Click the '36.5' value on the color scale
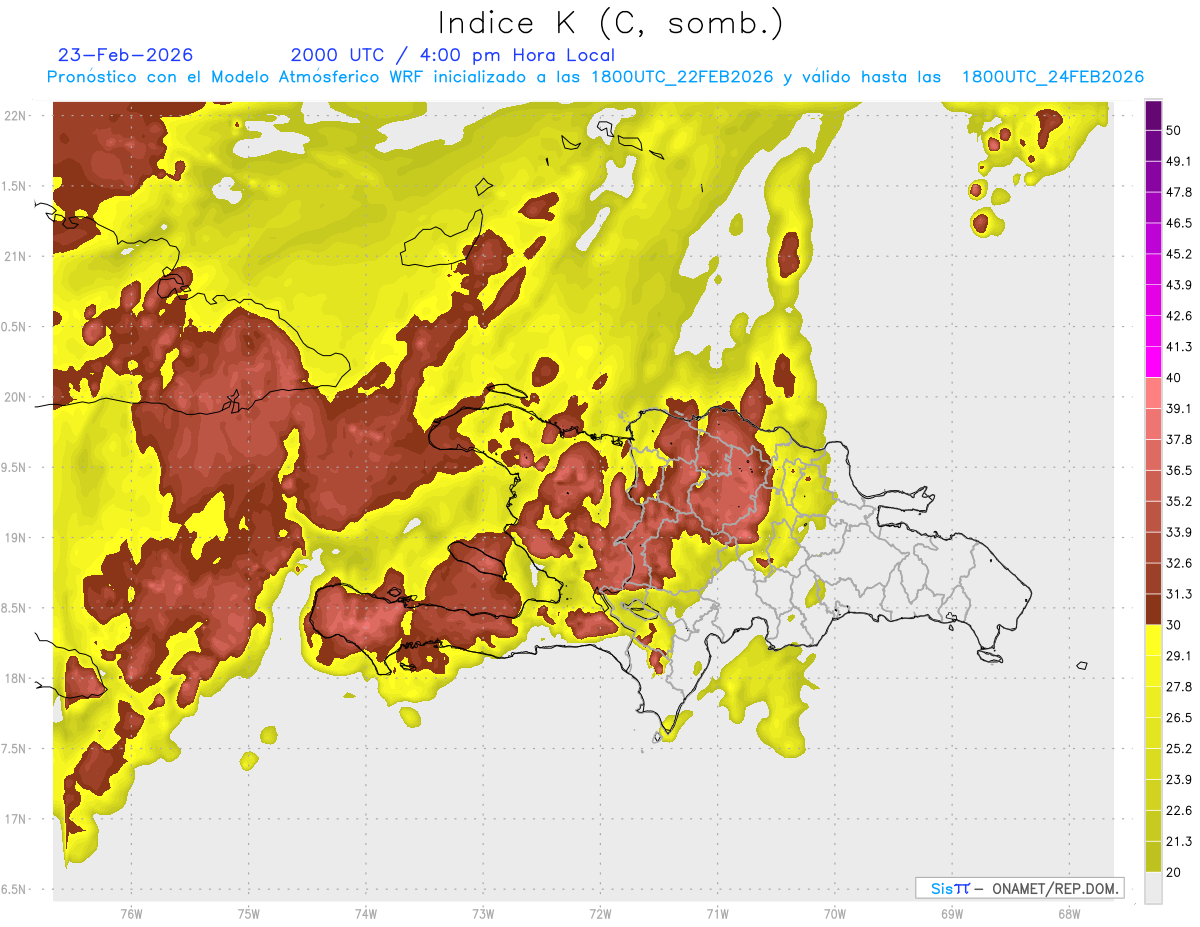This screenshot has width=1200, height=927. [1179, 470]
